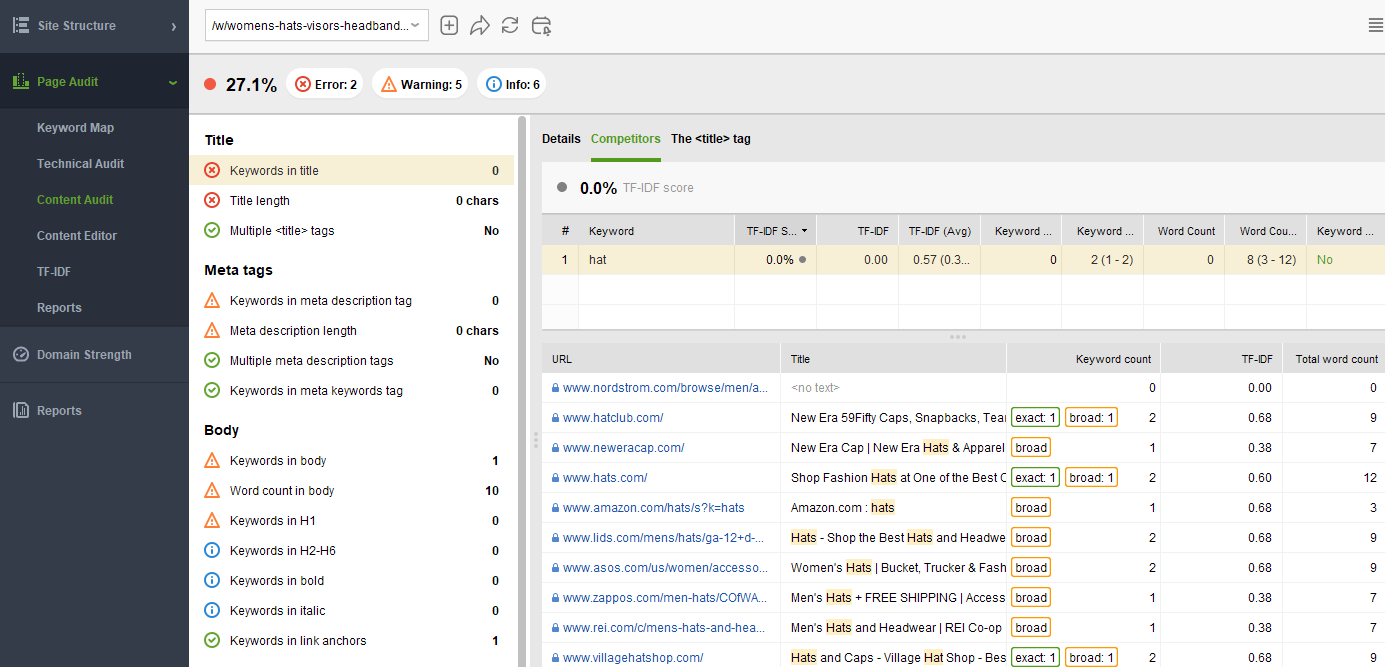Toggle the Error: 2 filter
The width and height of the screenshot is (1385, 667).
[x=326, y=85]
